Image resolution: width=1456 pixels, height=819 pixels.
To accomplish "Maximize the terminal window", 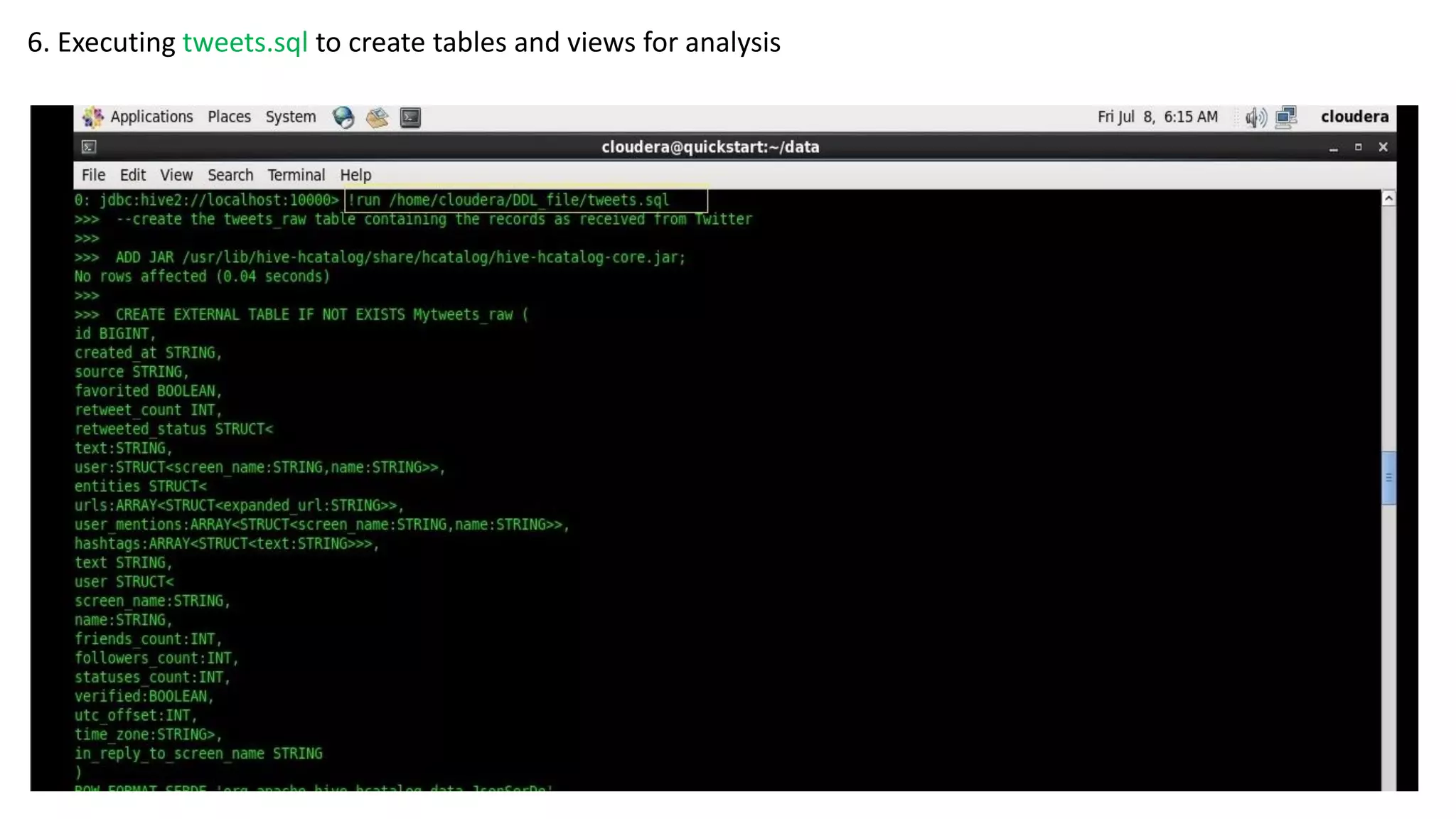I will pyautogui.click(x=1358, y=147).
